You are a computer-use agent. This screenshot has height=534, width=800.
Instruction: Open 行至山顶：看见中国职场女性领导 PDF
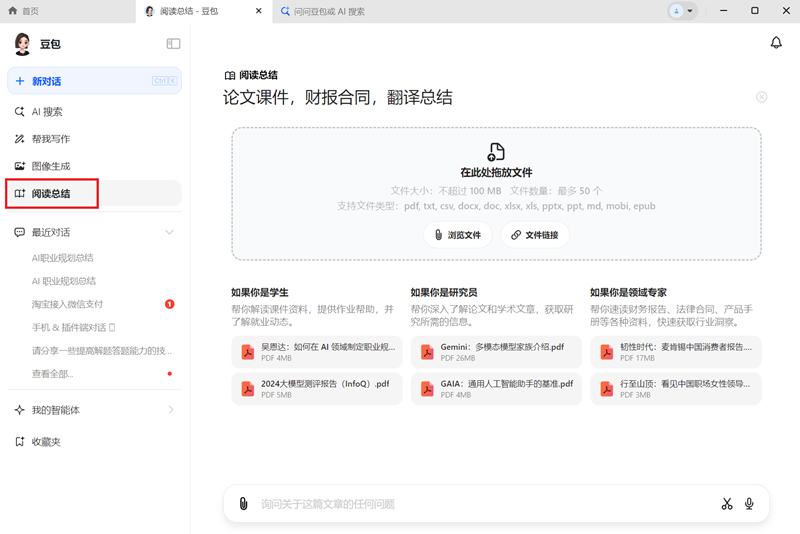[x=676, y=389]
